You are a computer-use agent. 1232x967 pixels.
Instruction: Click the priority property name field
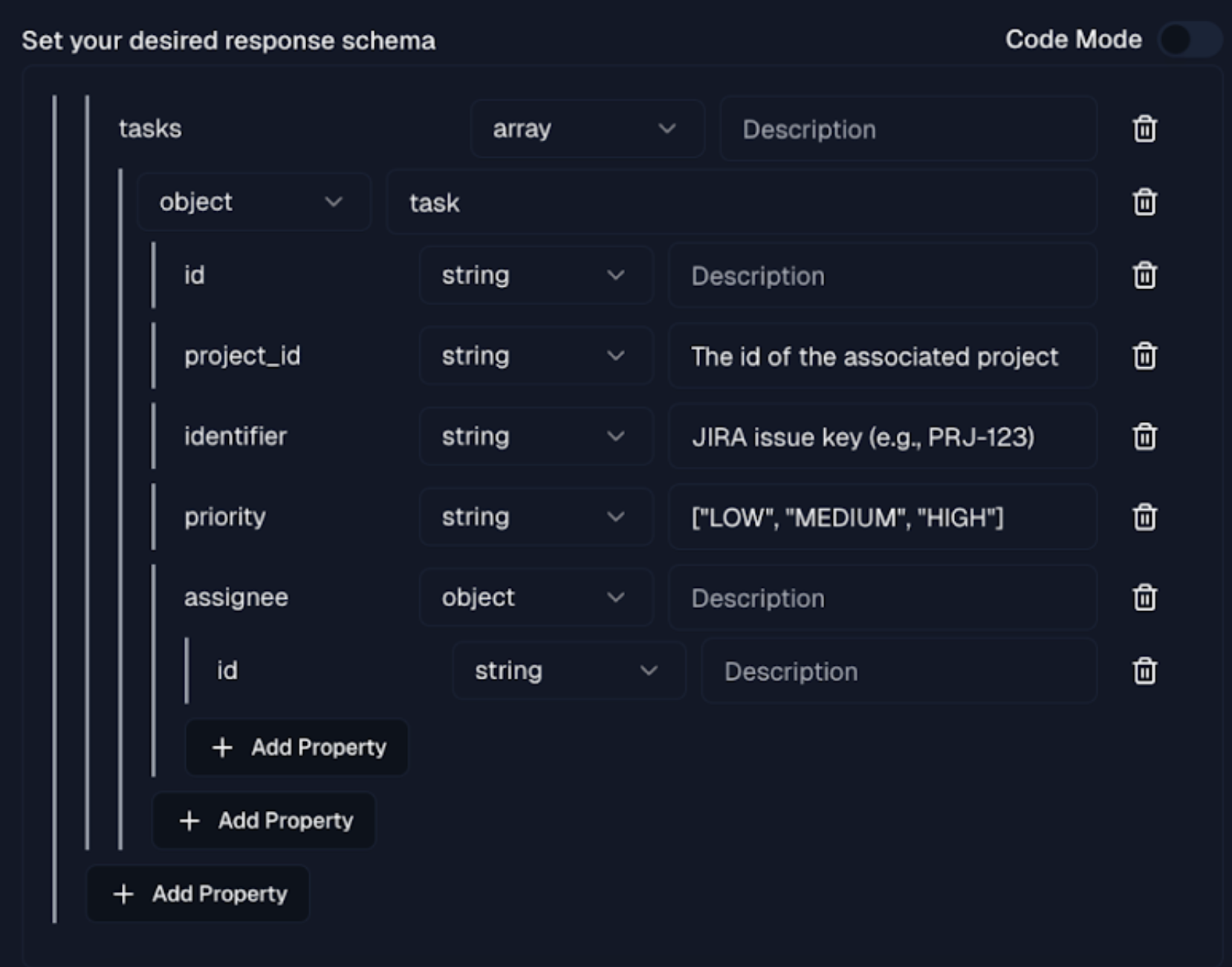[x=282, y=517]
